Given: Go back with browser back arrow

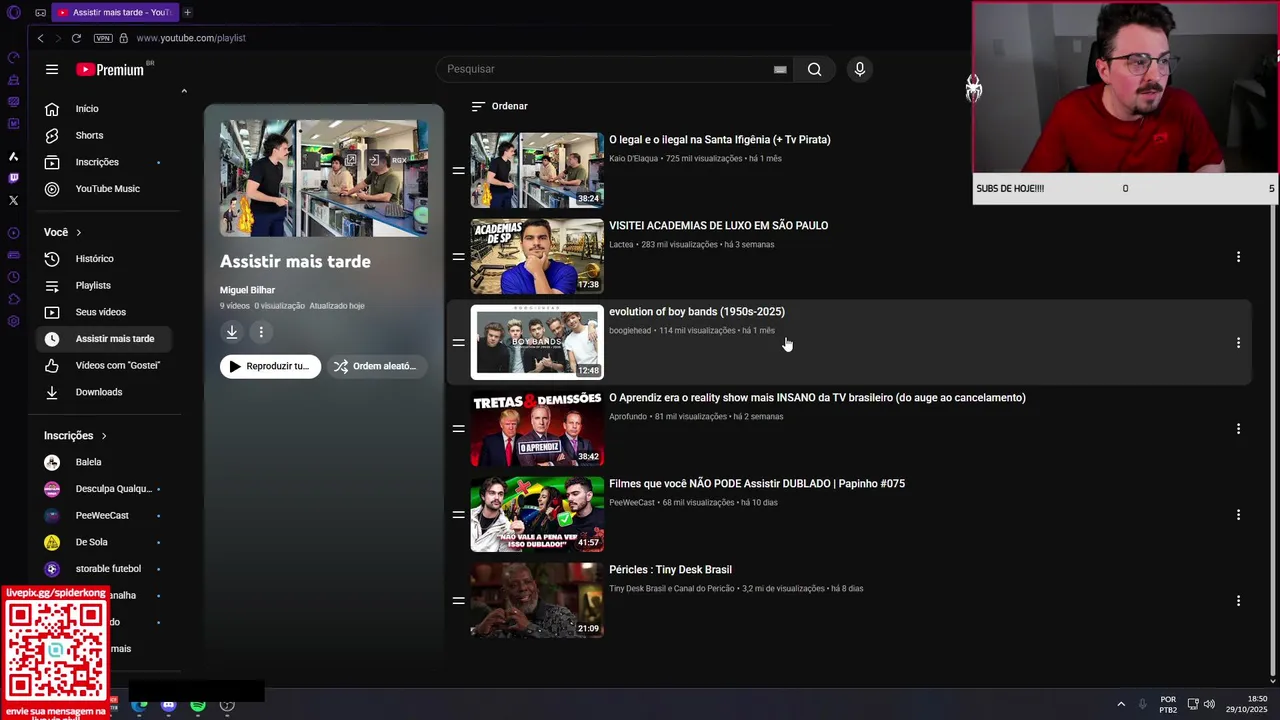Looking at the screenshot, I should (x=40, y=38).
